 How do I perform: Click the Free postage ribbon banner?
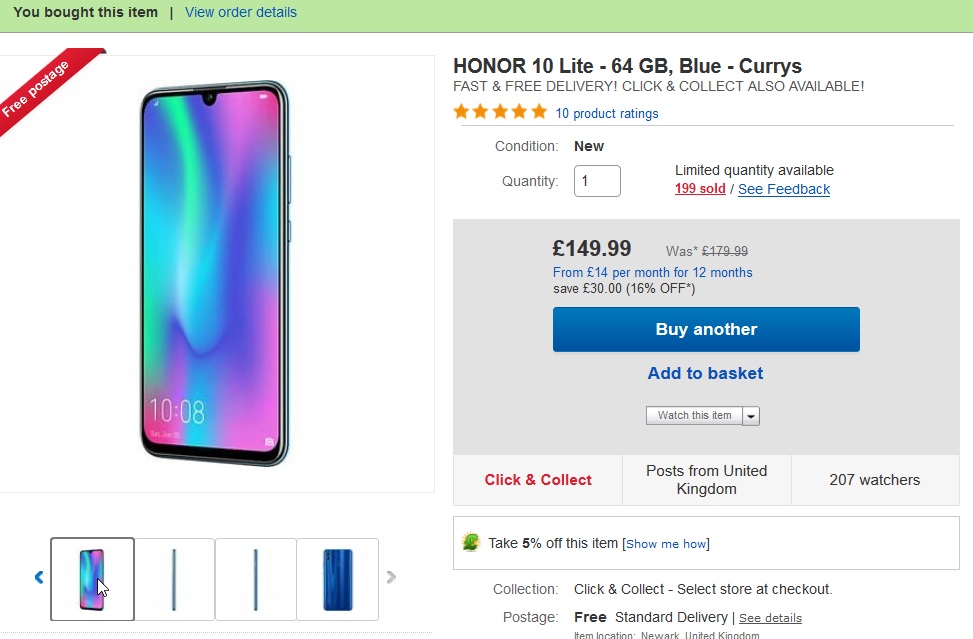click(x=40, y=88)
